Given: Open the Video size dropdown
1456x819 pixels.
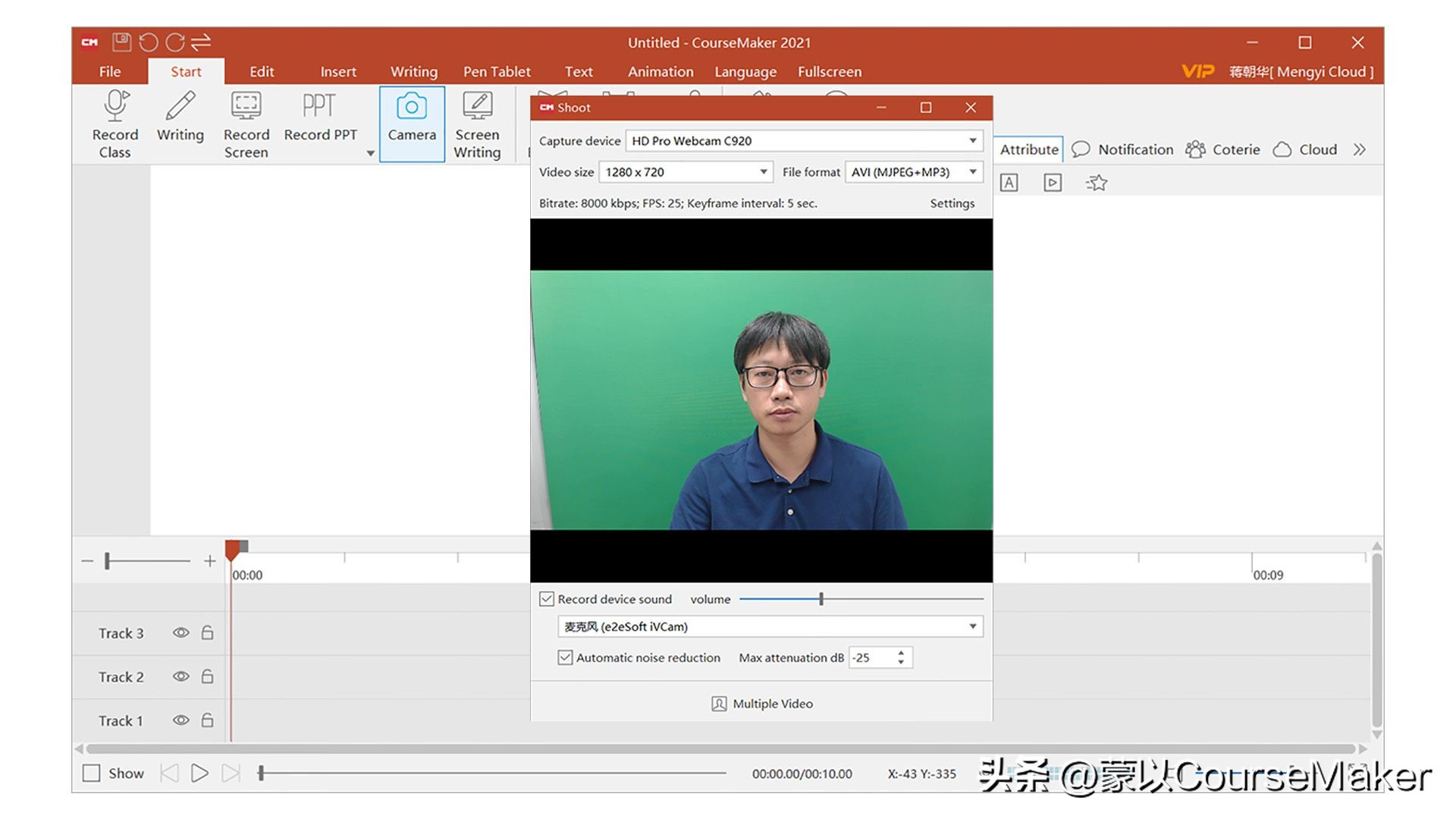Looking at the screenshot, I should [763, 172].
